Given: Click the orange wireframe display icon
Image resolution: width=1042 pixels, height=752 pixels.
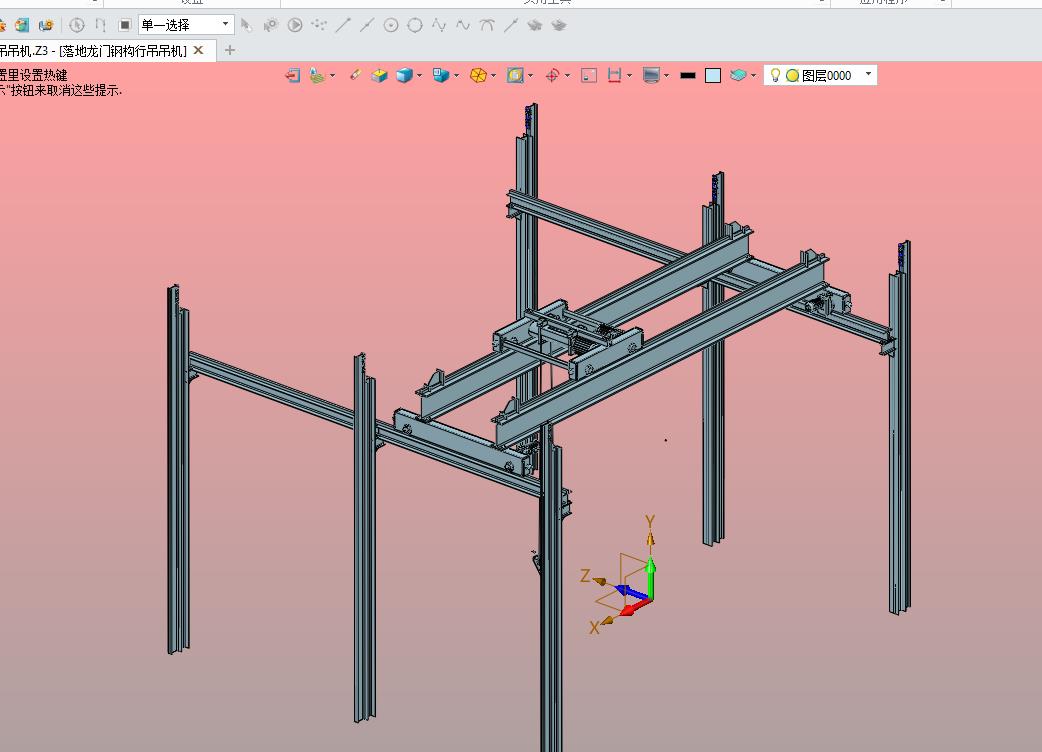Looking at the screenshot, I should click(478, 75).
